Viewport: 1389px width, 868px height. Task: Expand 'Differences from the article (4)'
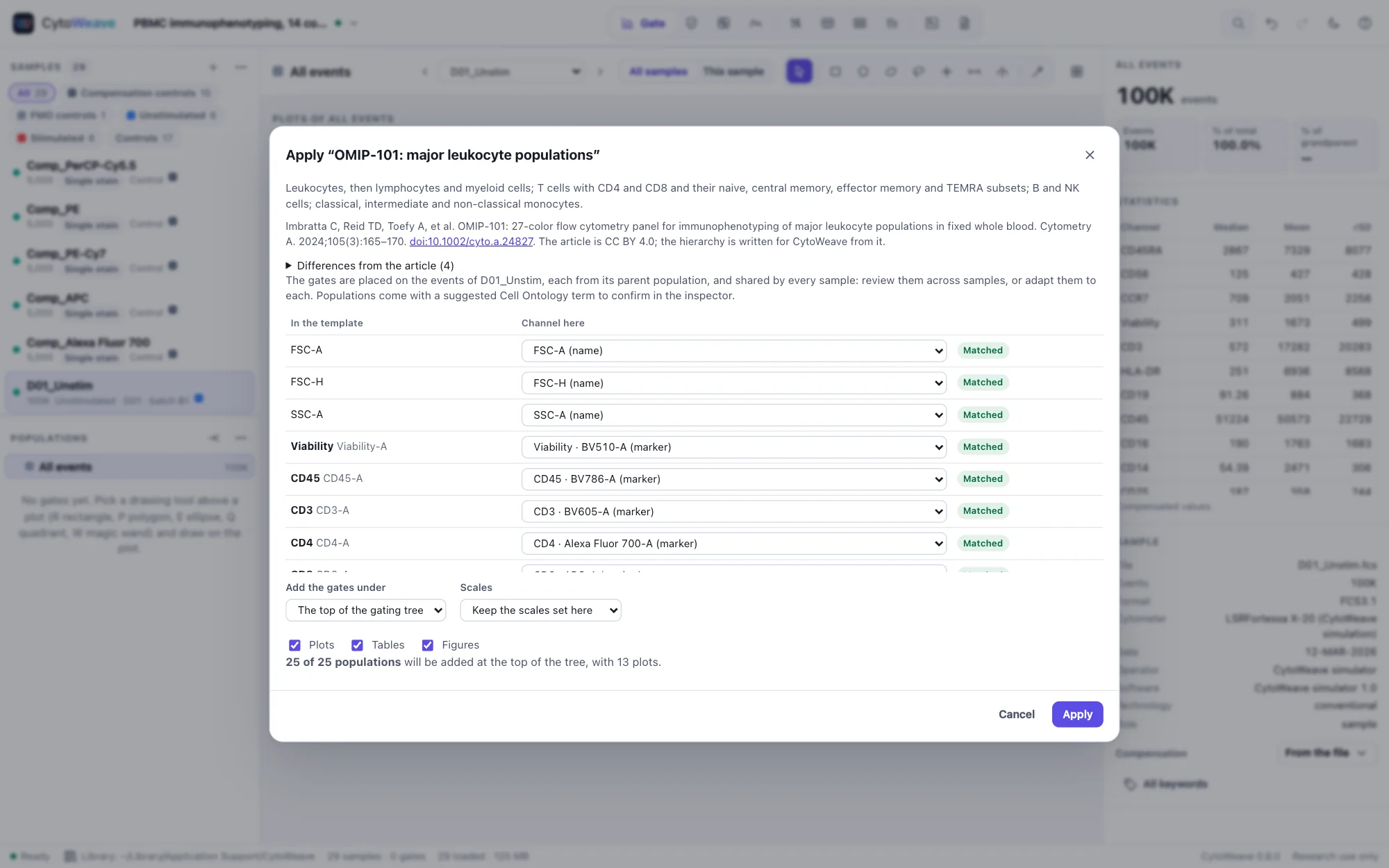click(370, 265)
